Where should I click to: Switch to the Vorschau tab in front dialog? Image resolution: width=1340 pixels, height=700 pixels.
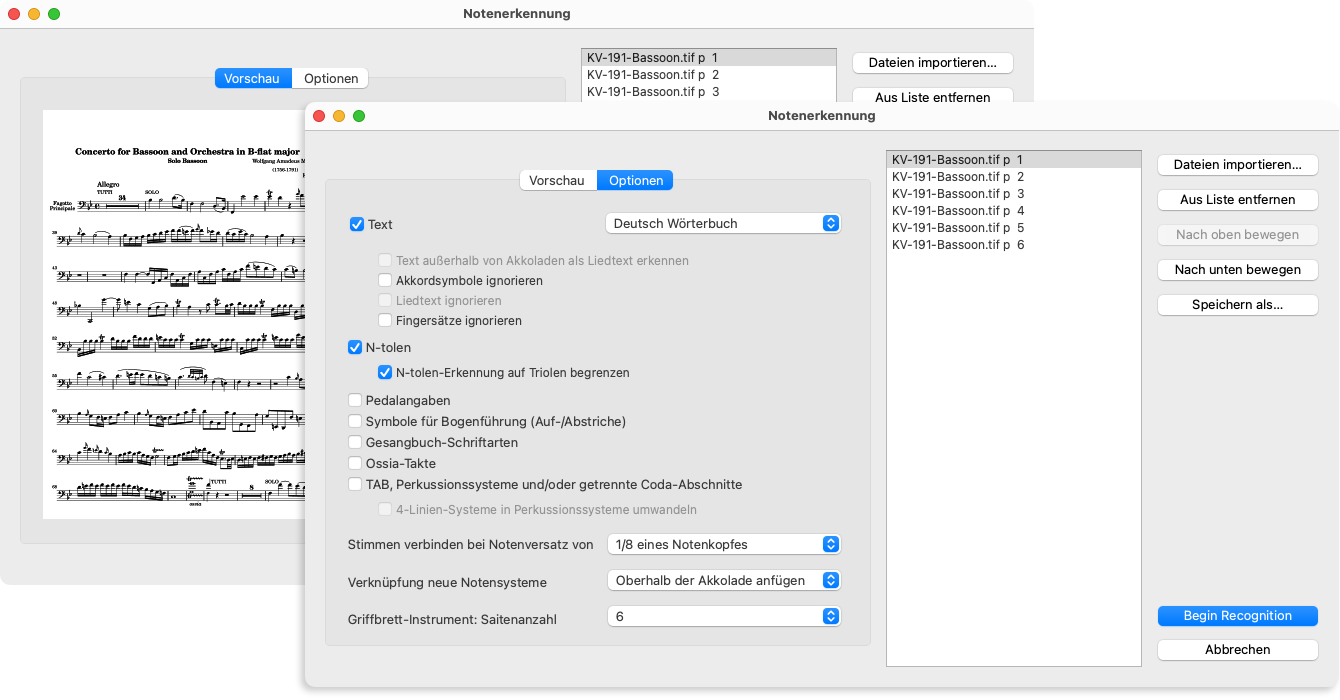(557, 181)
